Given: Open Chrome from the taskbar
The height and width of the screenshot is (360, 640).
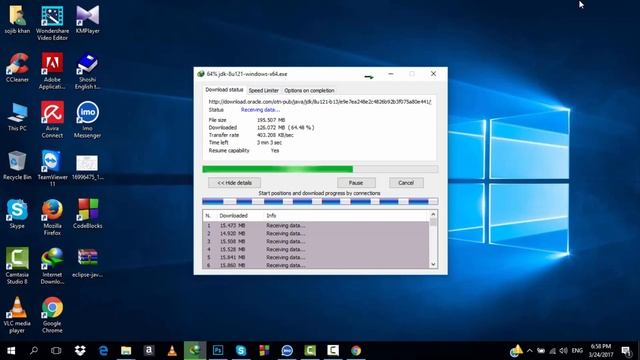Looking at the screenshot, I should point(356,351).
